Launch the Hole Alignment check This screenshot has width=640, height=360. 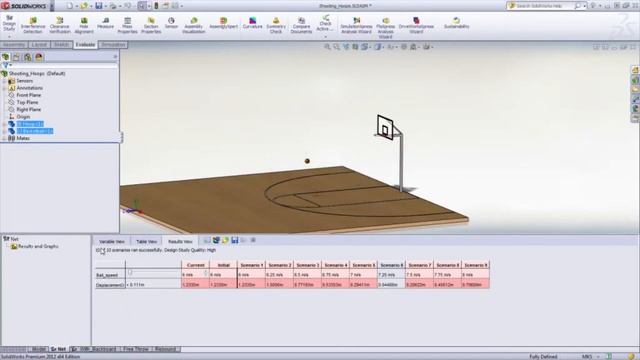(x=84, y=25)
